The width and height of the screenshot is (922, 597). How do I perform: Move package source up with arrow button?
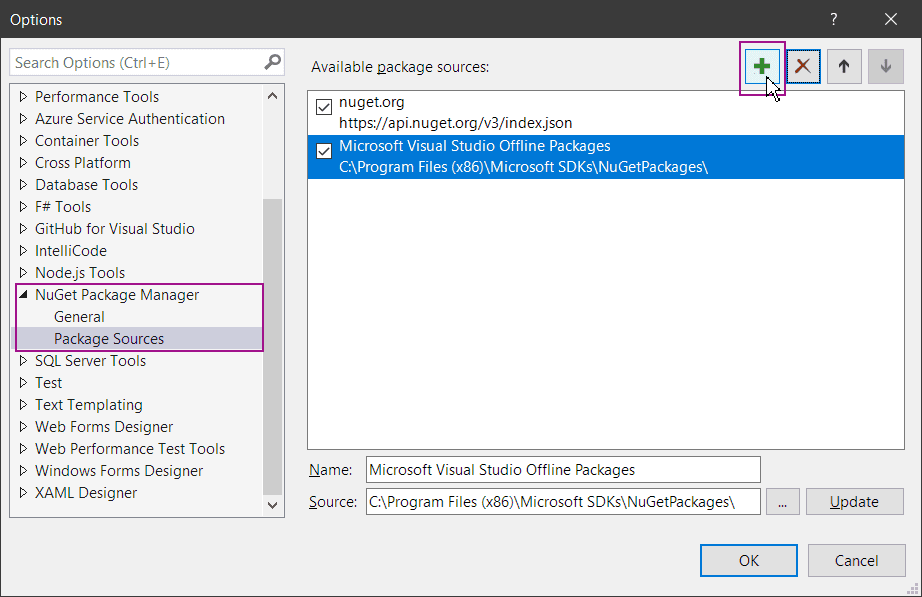tap(844, 67)
